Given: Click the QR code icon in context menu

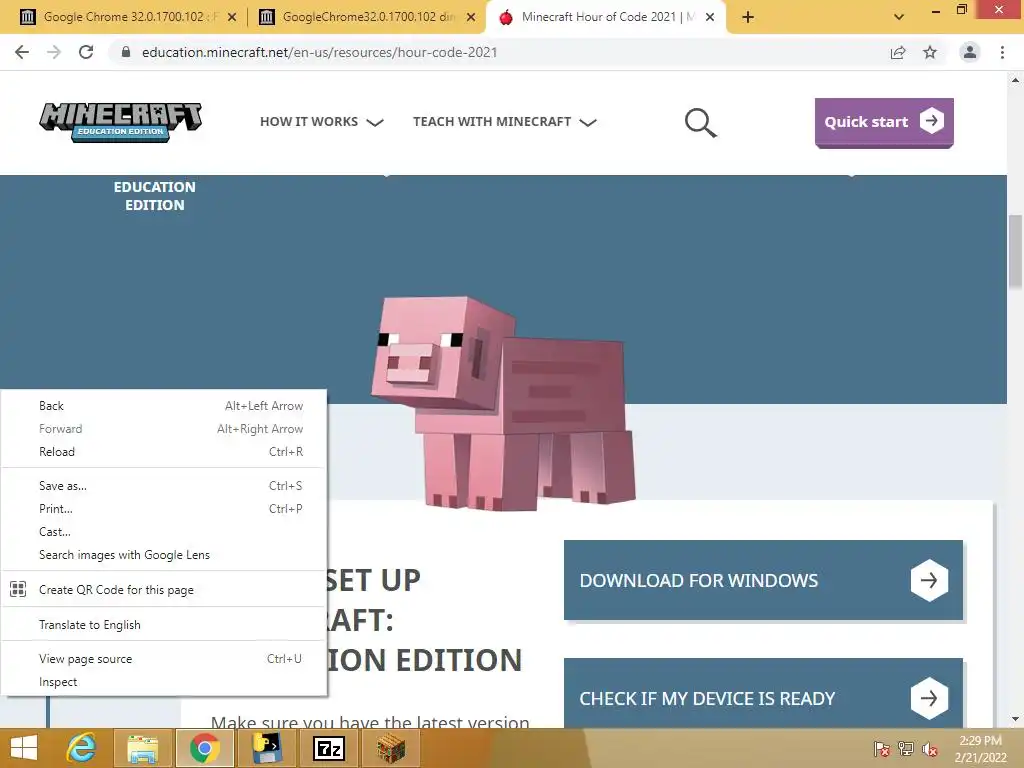Looking at the screenshot, I should pyautogui.click(x=18, y=590).
